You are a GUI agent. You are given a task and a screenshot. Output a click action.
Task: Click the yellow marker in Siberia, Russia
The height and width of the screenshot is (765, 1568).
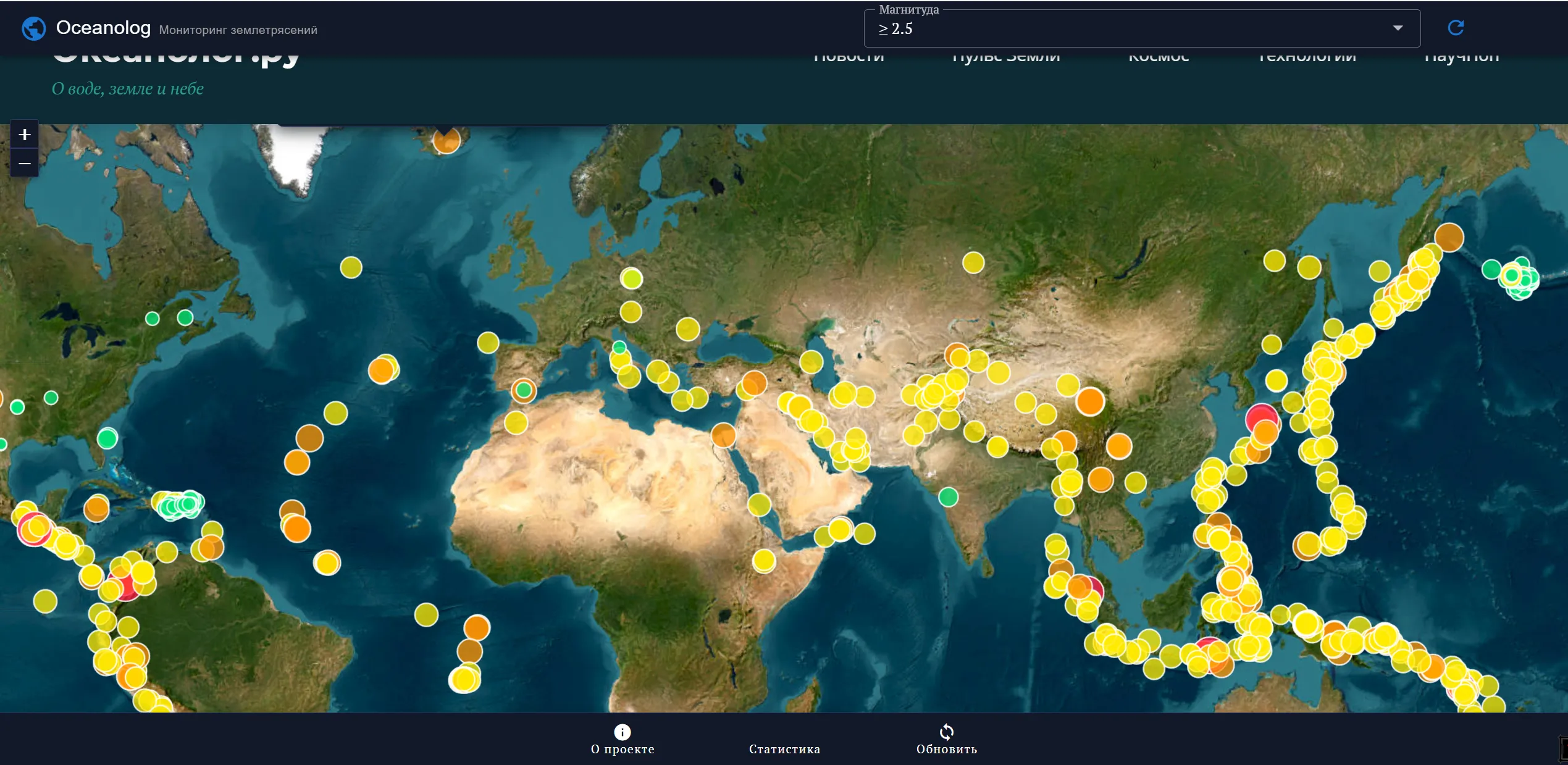point(973,262)
